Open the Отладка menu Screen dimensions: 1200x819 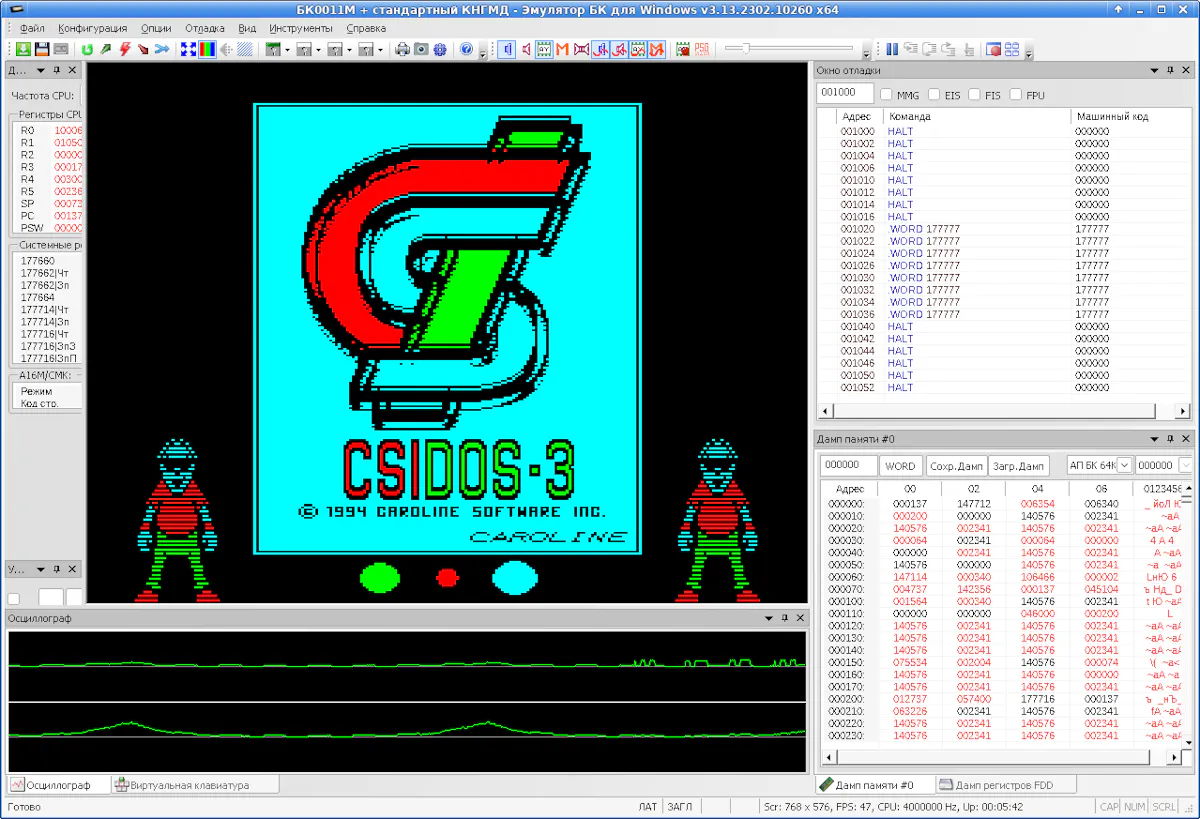(205, 28)
